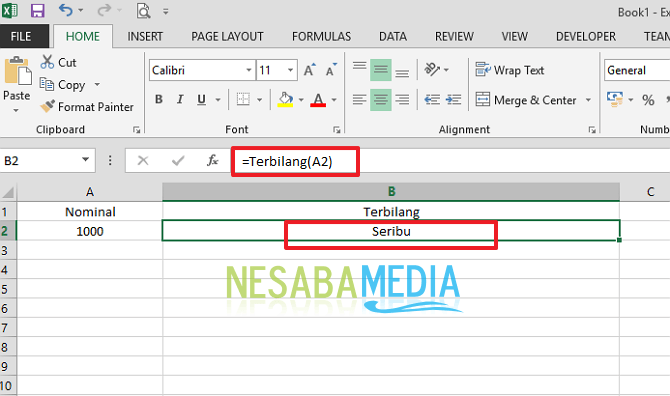Click the Name Box showing B2
This screenshot has width=670, height=396.
click(41, 161)
